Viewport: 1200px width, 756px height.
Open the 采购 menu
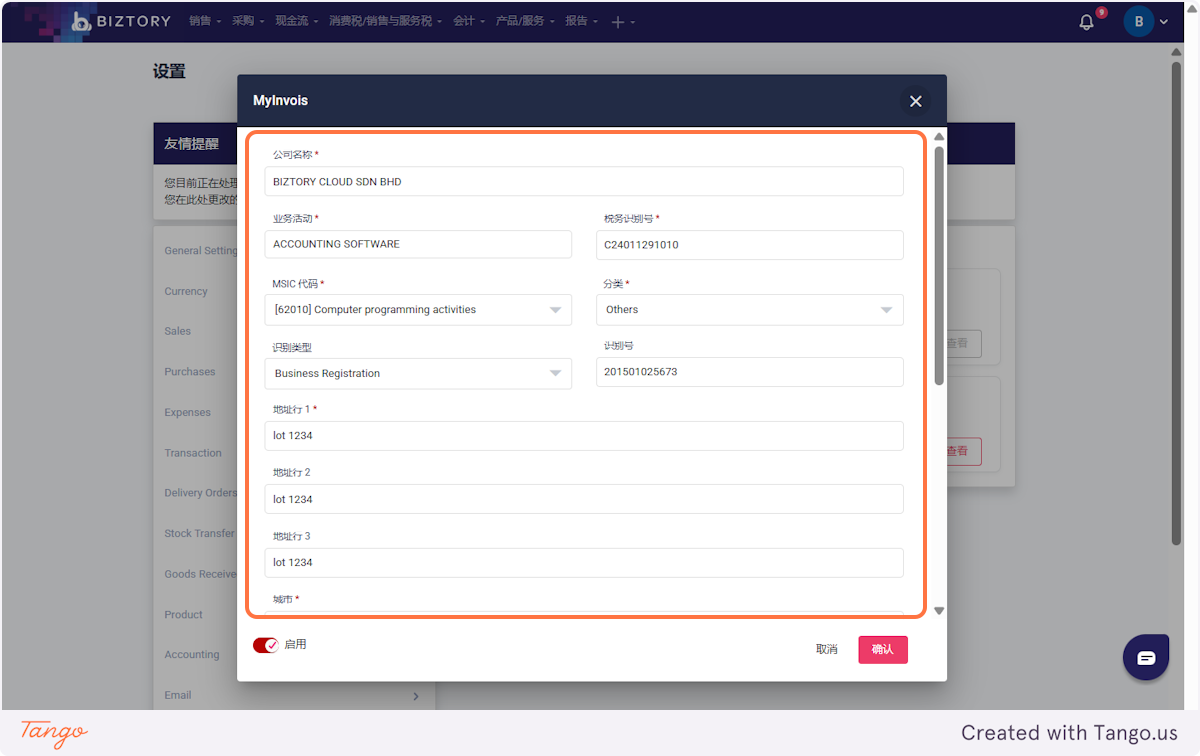[x=248, y=21]
